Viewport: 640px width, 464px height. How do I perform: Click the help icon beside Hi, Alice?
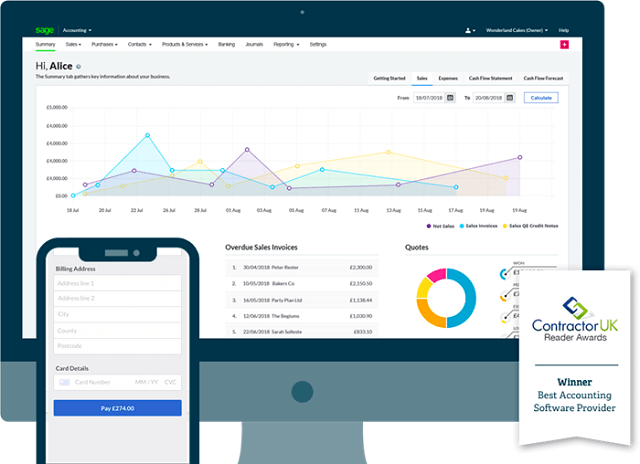click(79, 66)
